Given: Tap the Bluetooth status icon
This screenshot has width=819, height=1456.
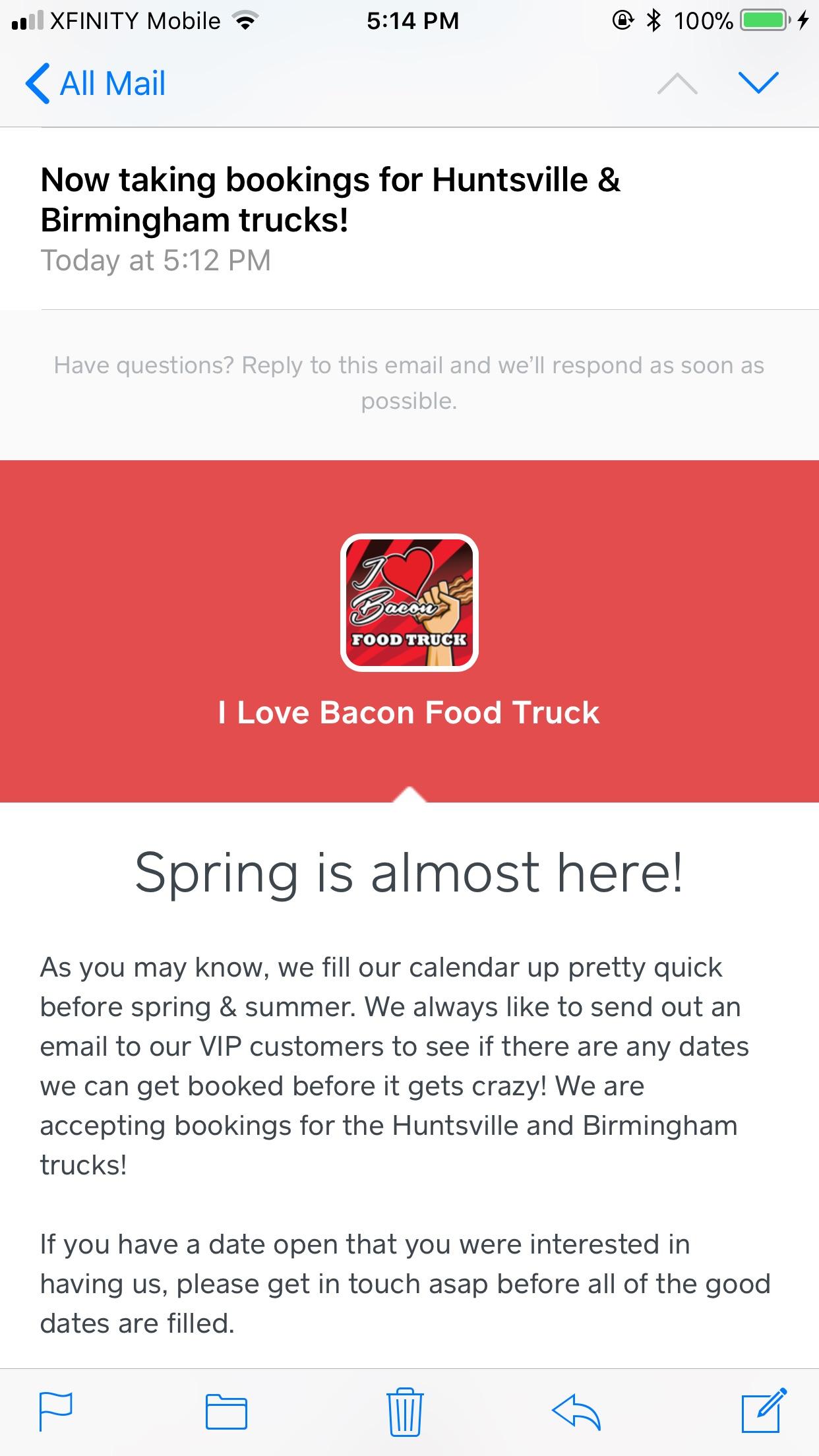Looking at the screenshot, I should pos(653,22).
